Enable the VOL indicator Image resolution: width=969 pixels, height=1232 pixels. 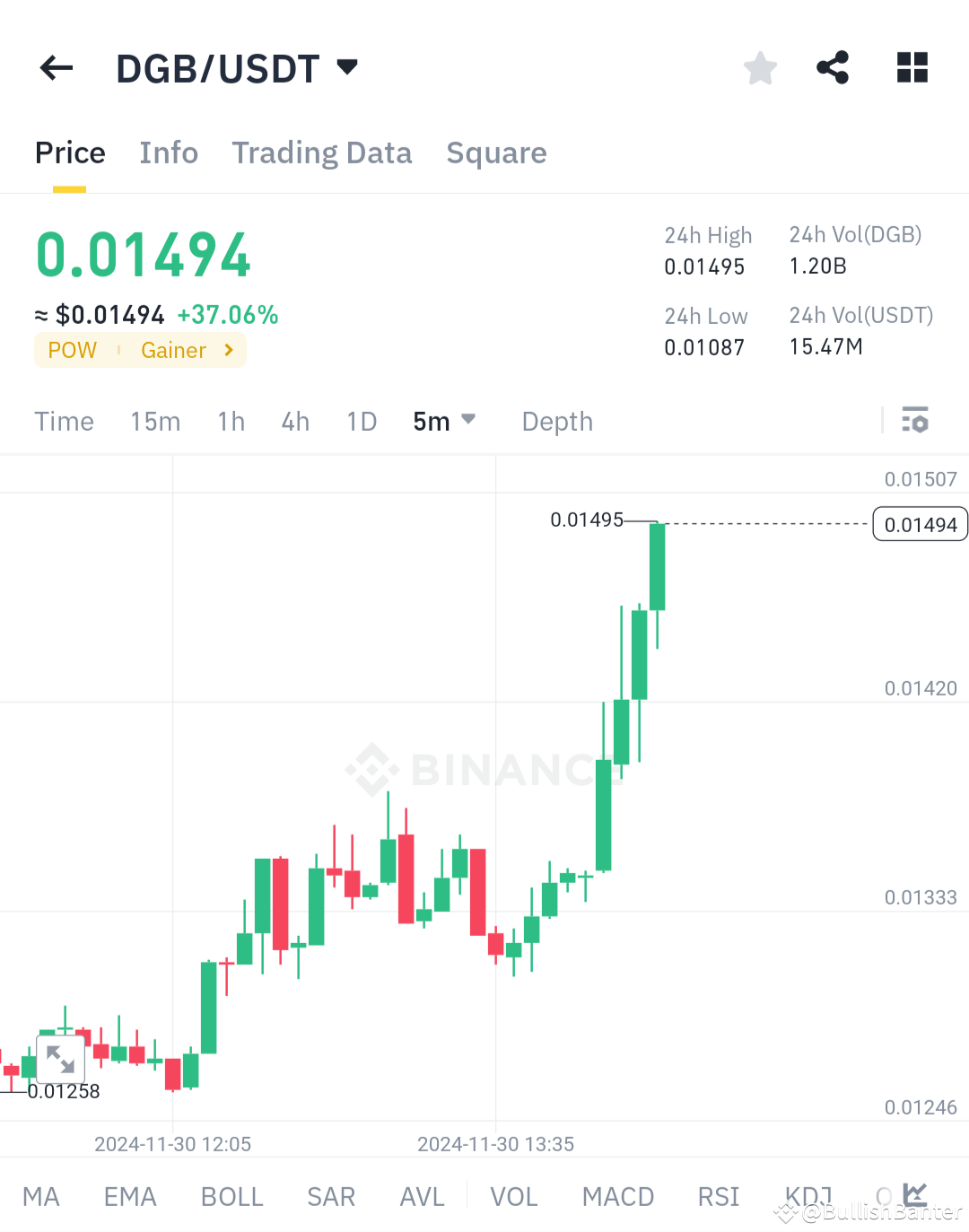point(513,1196)
